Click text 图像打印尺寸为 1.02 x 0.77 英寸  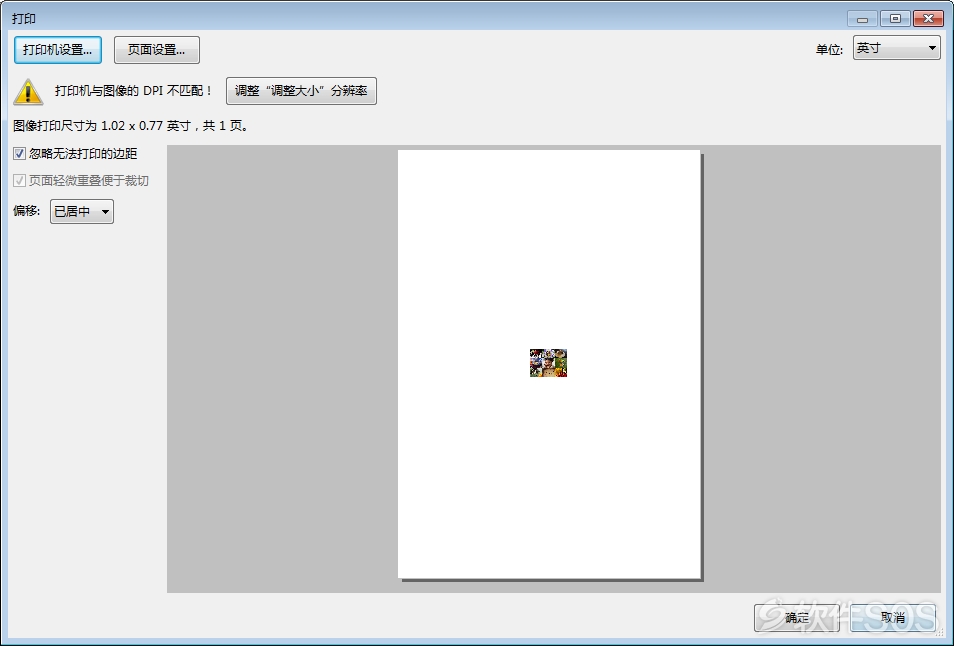tap(102, 126)
